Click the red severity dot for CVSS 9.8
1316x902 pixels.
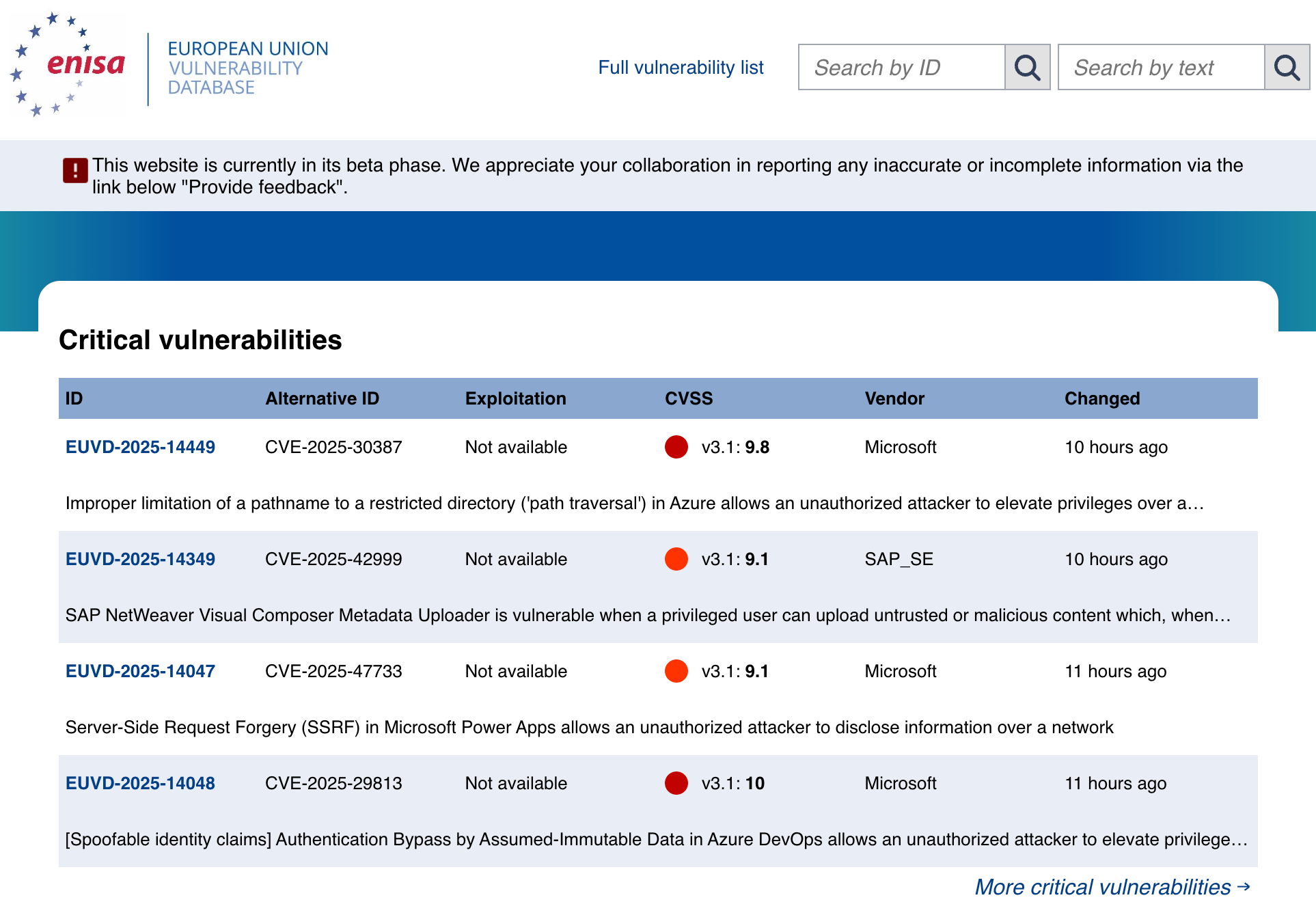click(676, 447)
